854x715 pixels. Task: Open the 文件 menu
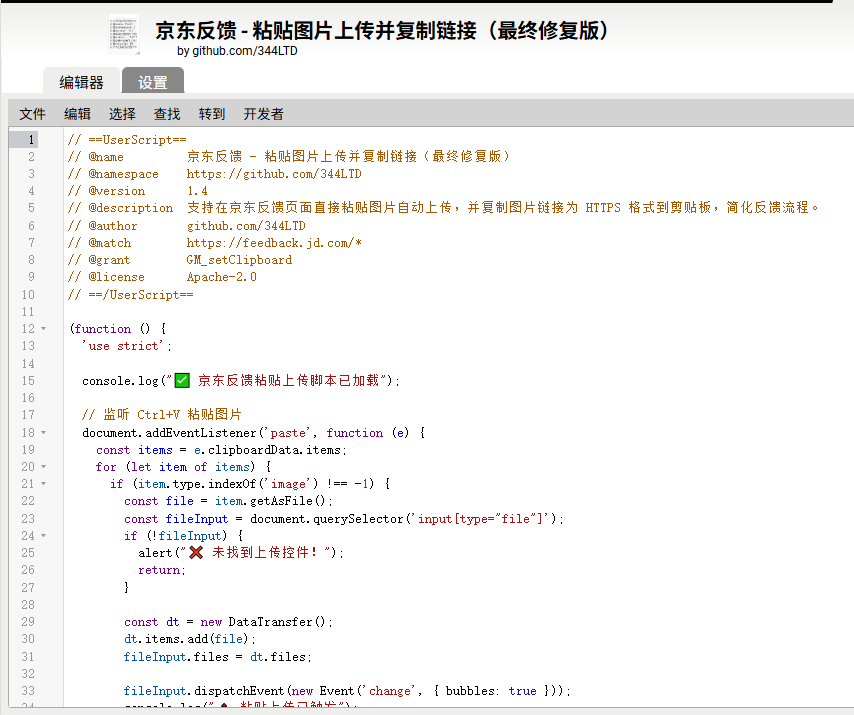(33, 114)
